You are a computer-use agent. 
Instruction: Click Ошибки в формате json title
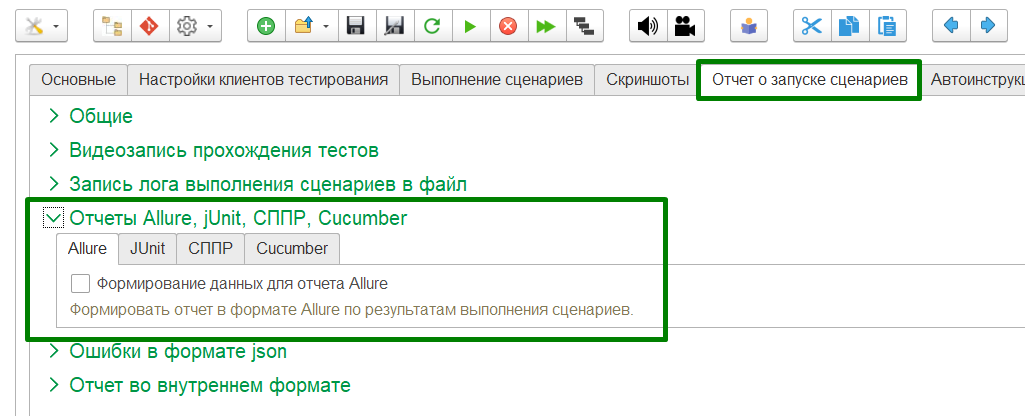tap(178, 351)
